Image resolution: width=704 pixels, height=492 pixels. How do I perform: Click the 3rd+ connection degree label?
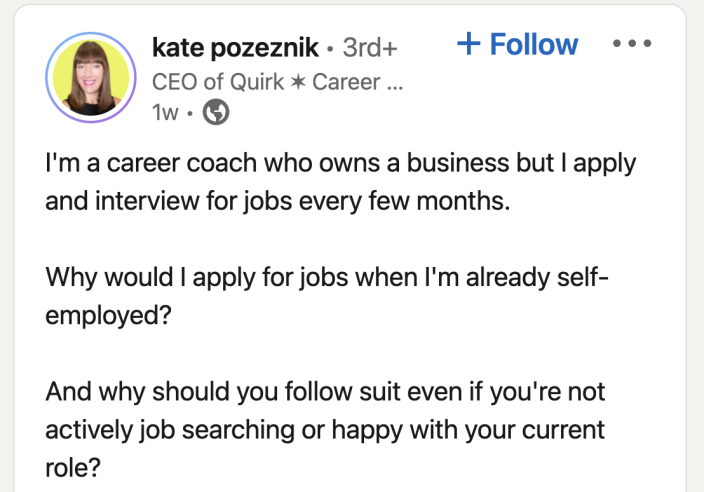370,46
